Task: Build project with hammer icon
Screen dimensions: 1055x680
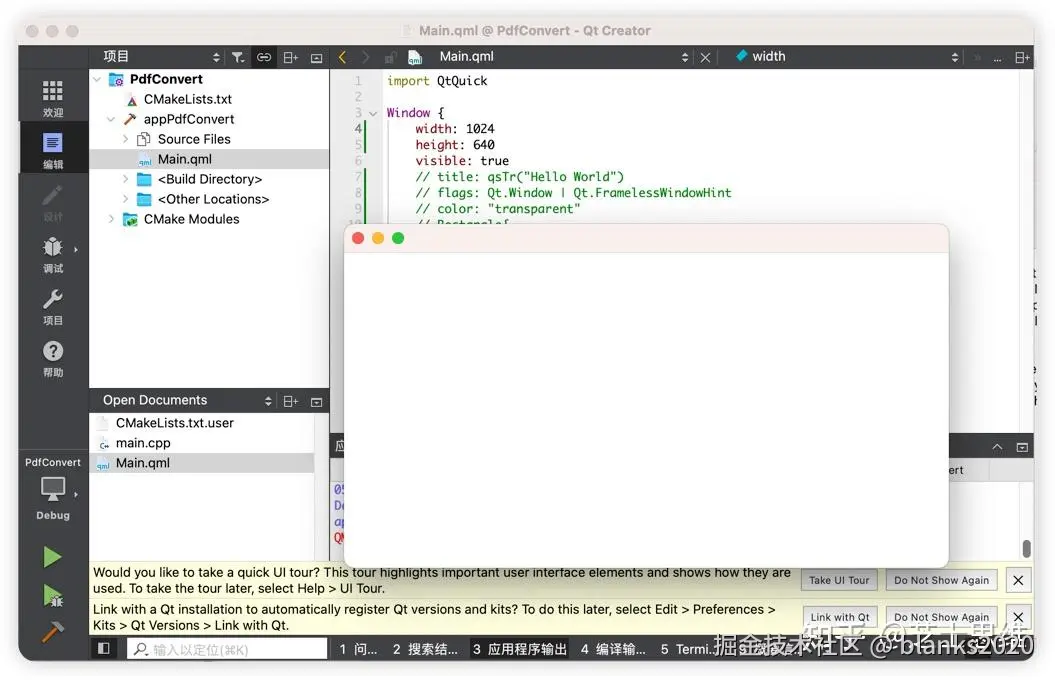Action: tap(52, 631)
